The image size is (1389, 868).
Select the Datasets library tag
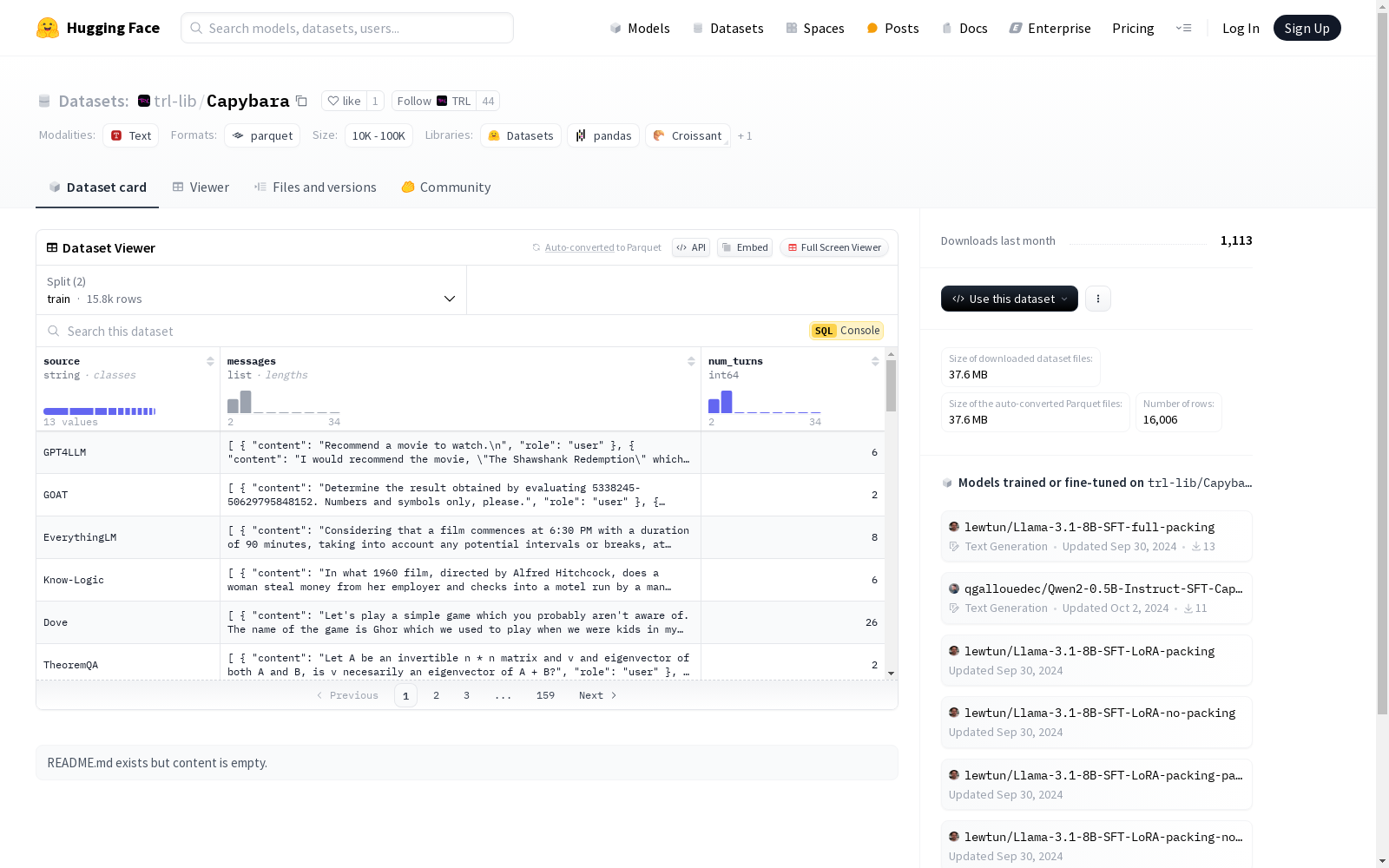pyautogui.click(x=521, y=135)
